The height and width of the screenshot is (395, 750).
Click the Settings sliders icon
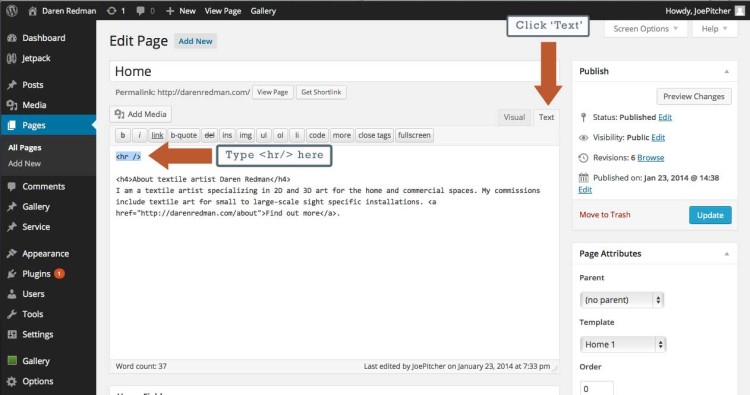click(x=12, y=334)
